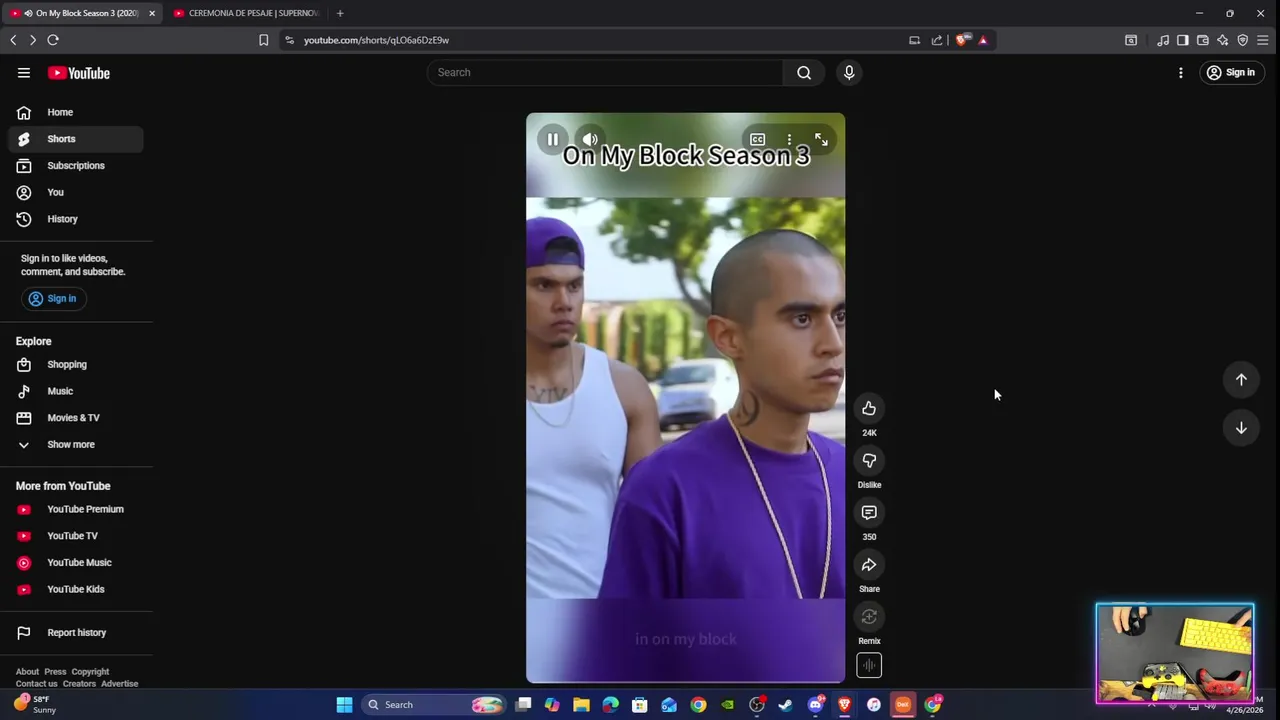Click the share page icon in address bar

(x=937, y=40)
